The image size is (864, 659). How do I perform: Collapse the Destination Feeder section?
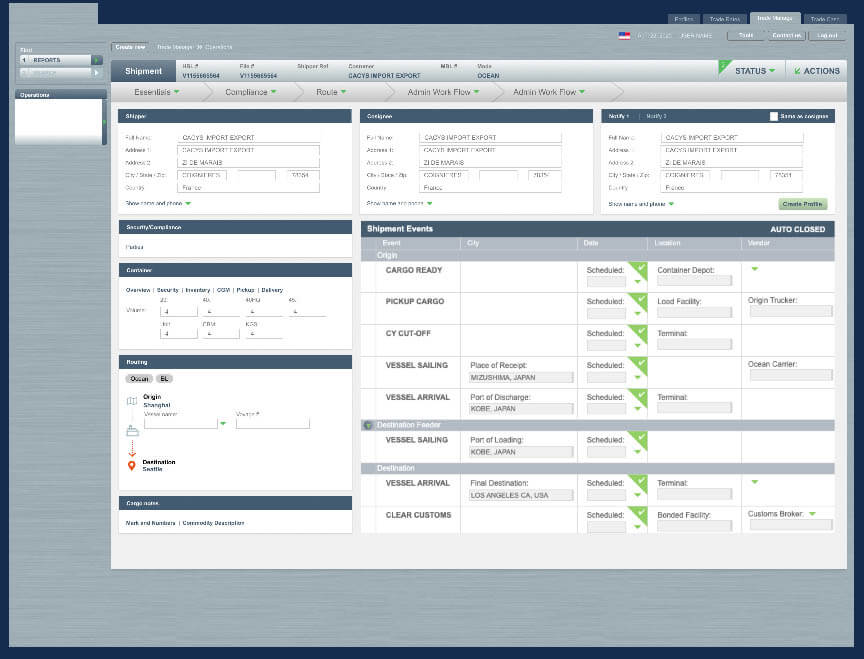(x=368, y=425)
